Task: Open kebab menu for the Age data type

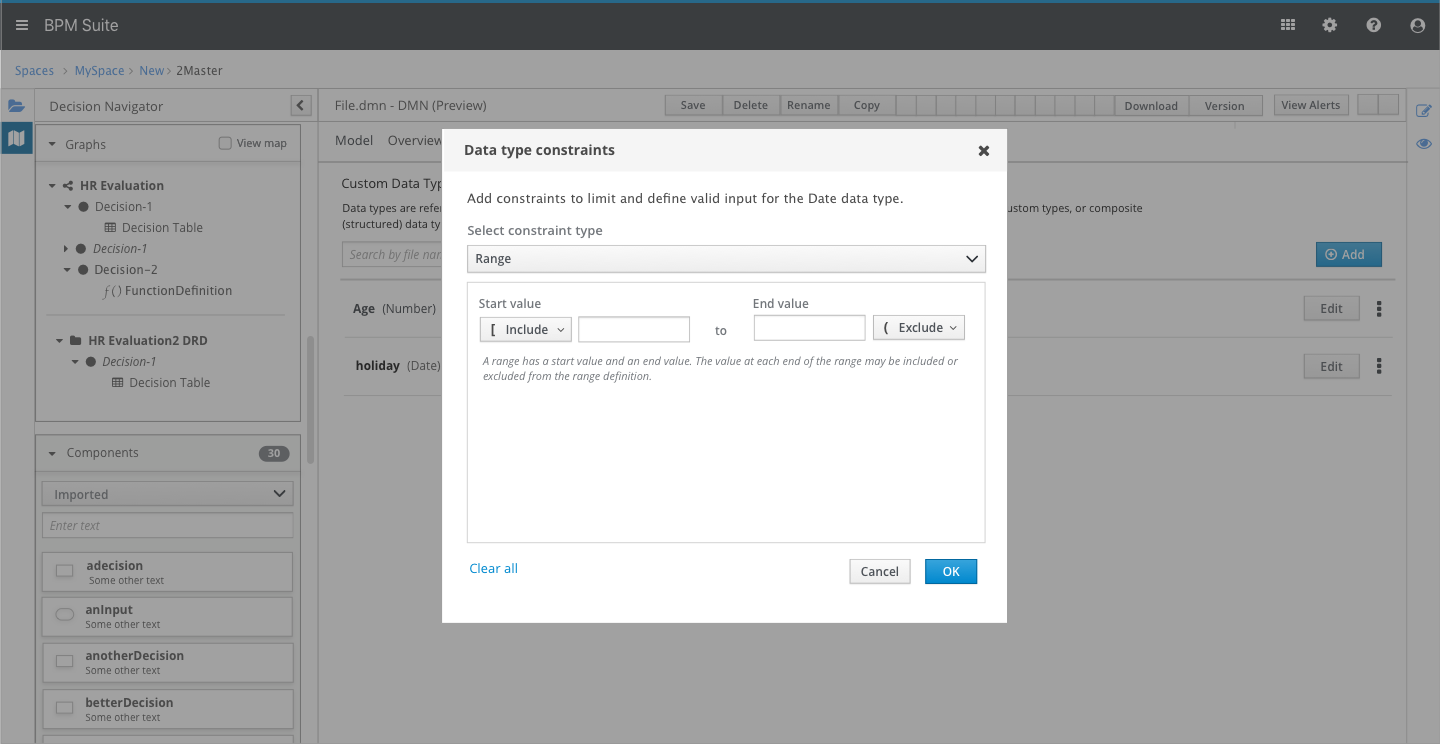Action: (1379, 309)
